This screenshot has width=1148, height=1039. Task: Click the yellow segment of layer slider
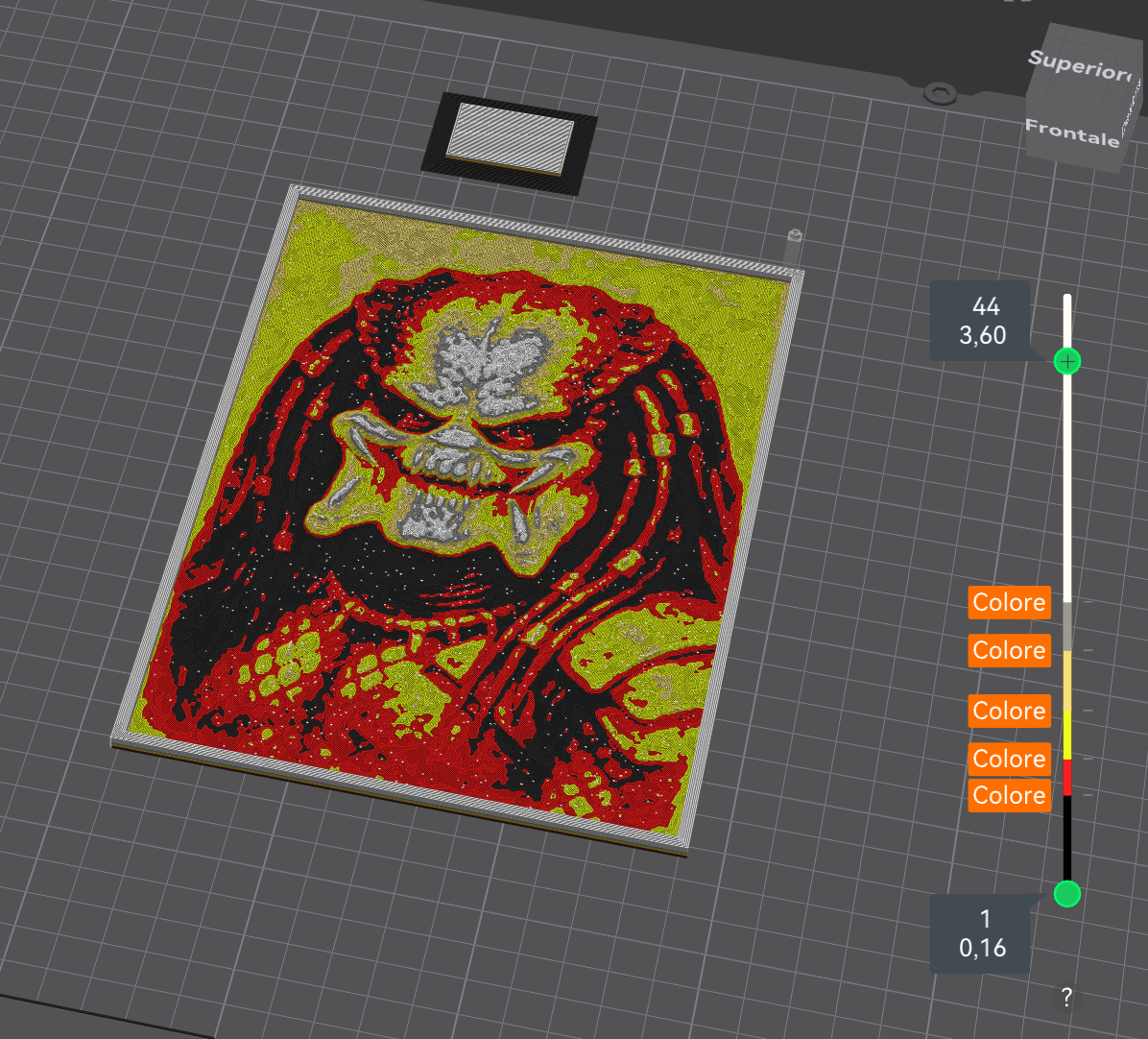(x=1066, y=735)
